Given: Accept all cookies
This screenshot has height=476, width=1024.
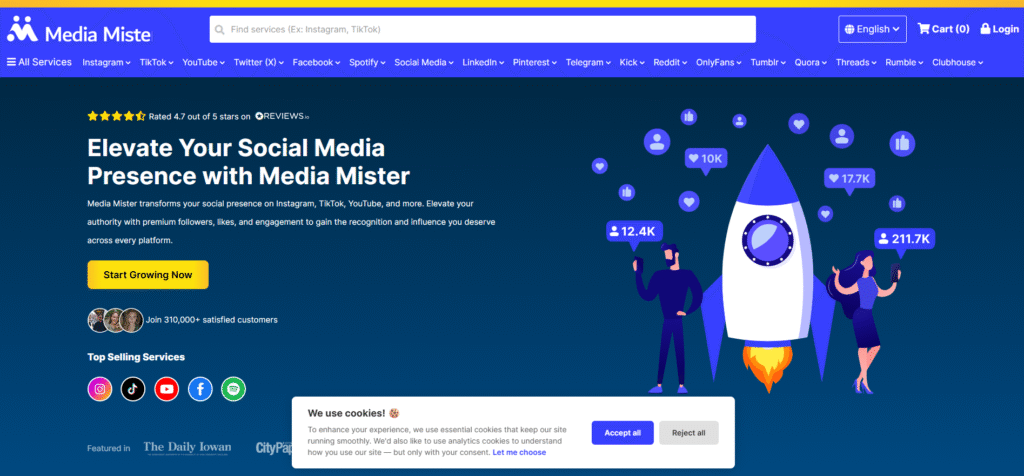Looking at the screenshot, I should coord(622,433).
